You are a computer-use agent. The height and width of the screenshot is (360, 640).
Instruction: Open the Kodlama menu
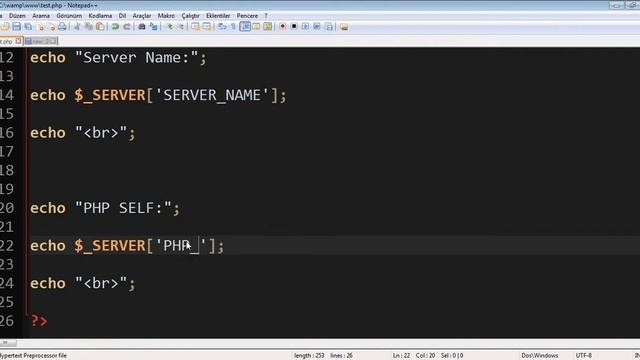[x=100, y=16]
